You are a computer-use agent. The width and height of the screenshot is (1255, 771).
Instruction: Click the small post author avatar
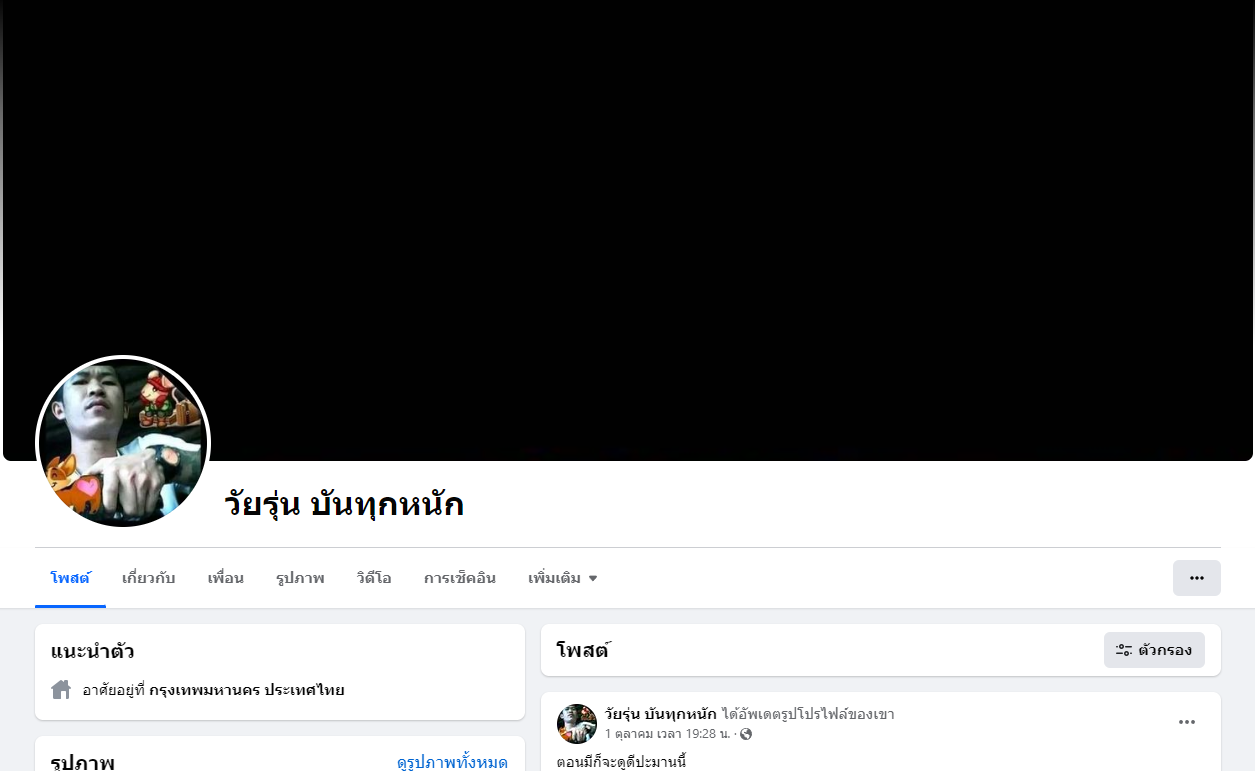(x=577, y=724)
